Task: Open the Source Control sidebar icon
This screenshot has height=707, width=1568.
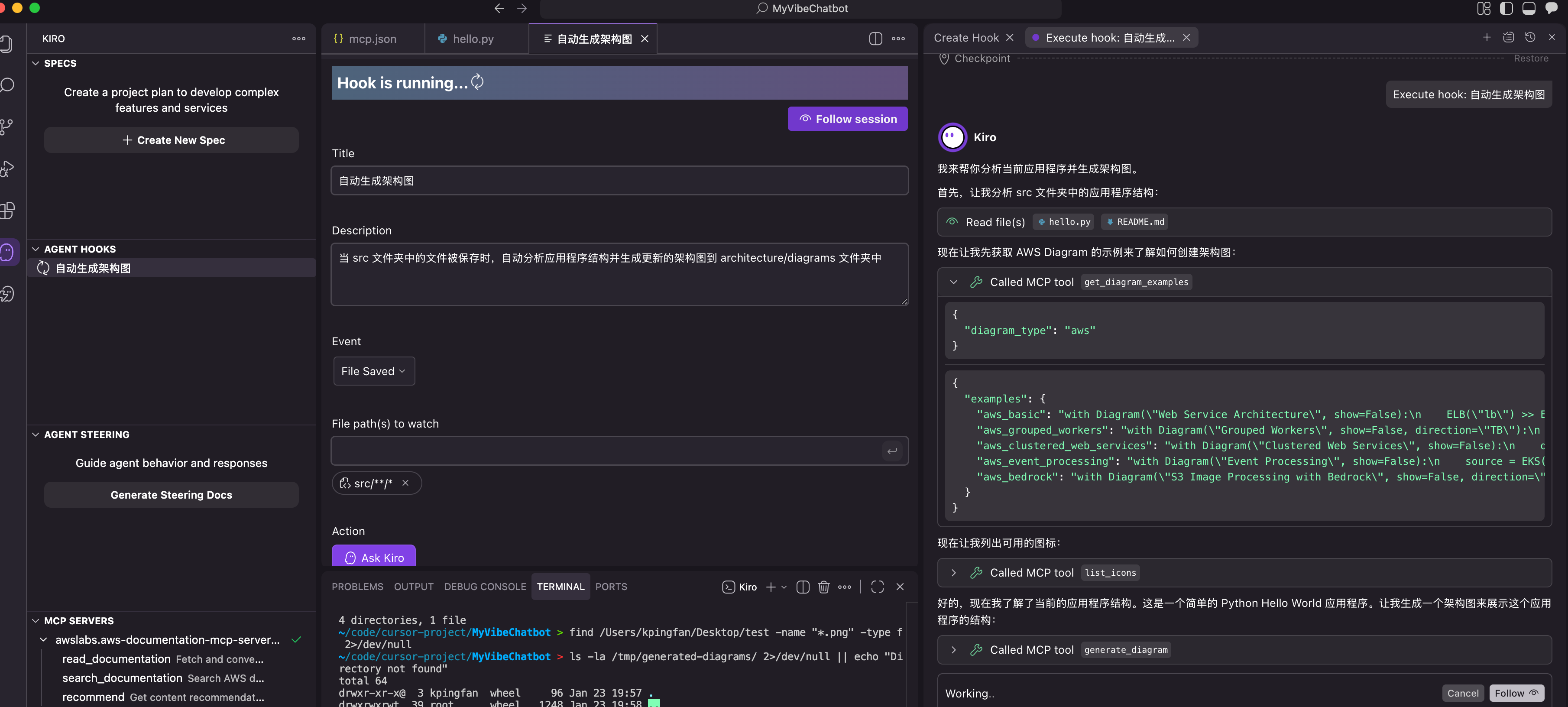Action: pos(7,126)
